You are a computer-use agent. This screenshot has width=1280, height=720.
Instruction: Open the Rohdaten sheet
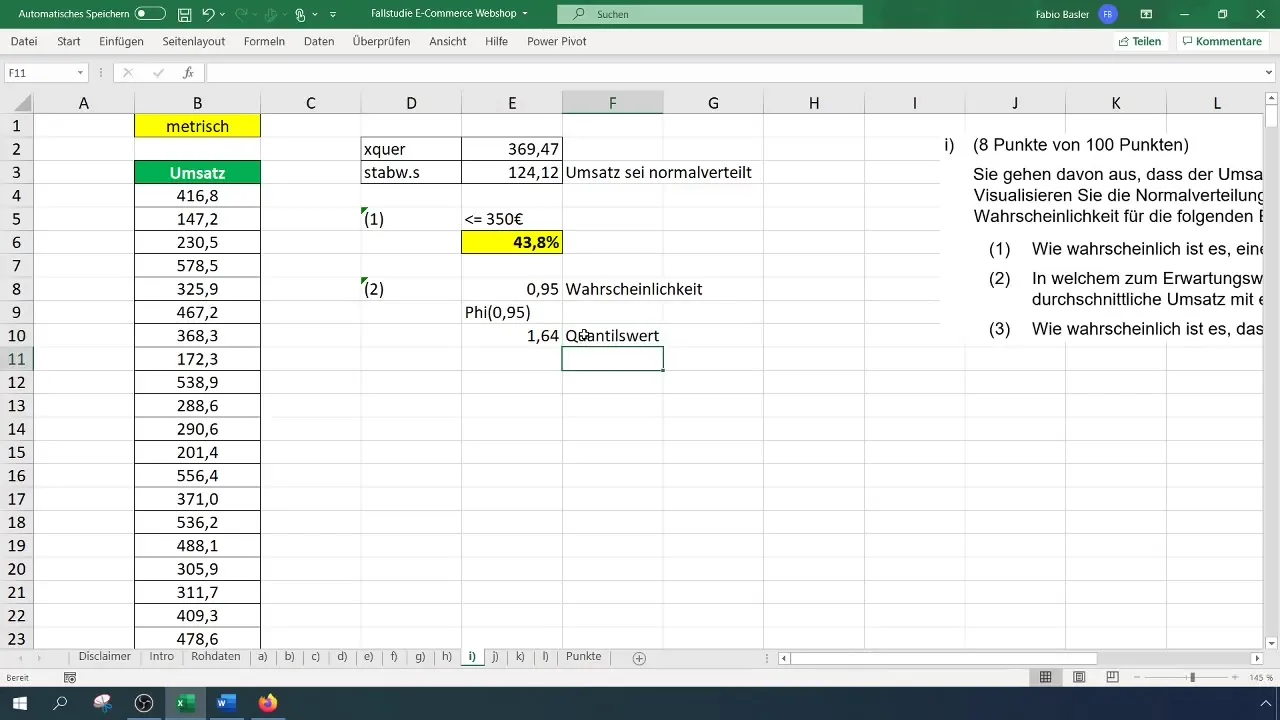point(215,657)
